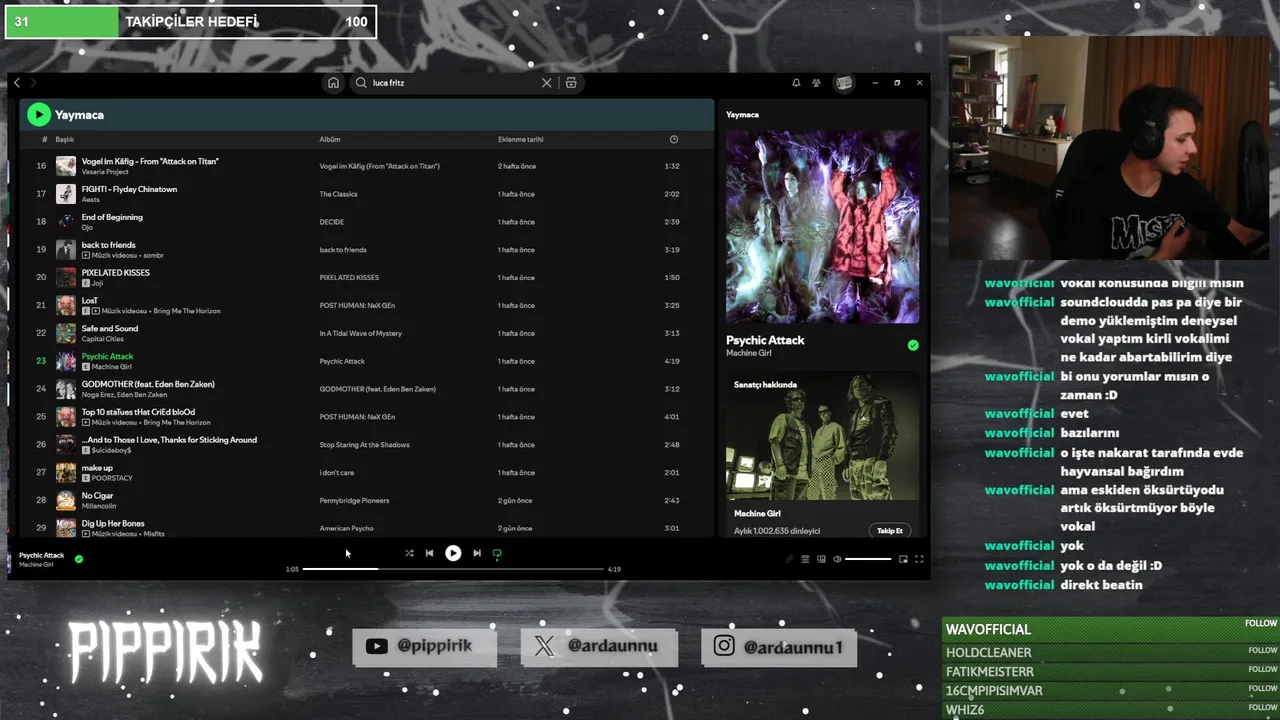Viewport: 1280px width, 720px height.
Task: Open the Psychic Attack cover art
Action: point(822,227)
